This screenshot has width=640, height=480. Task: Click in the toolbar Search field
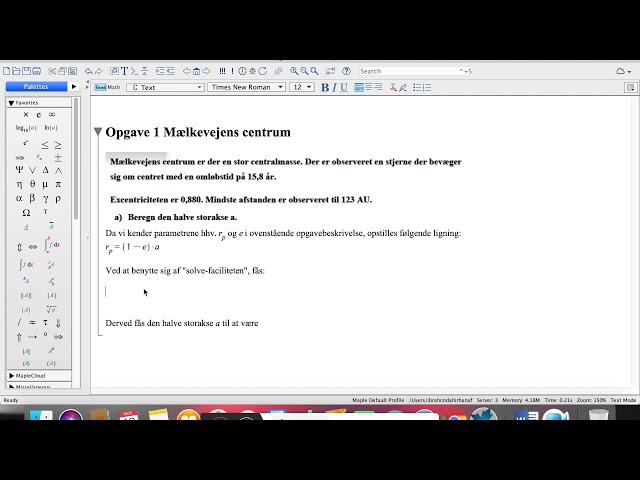click(x=416, y=71)
